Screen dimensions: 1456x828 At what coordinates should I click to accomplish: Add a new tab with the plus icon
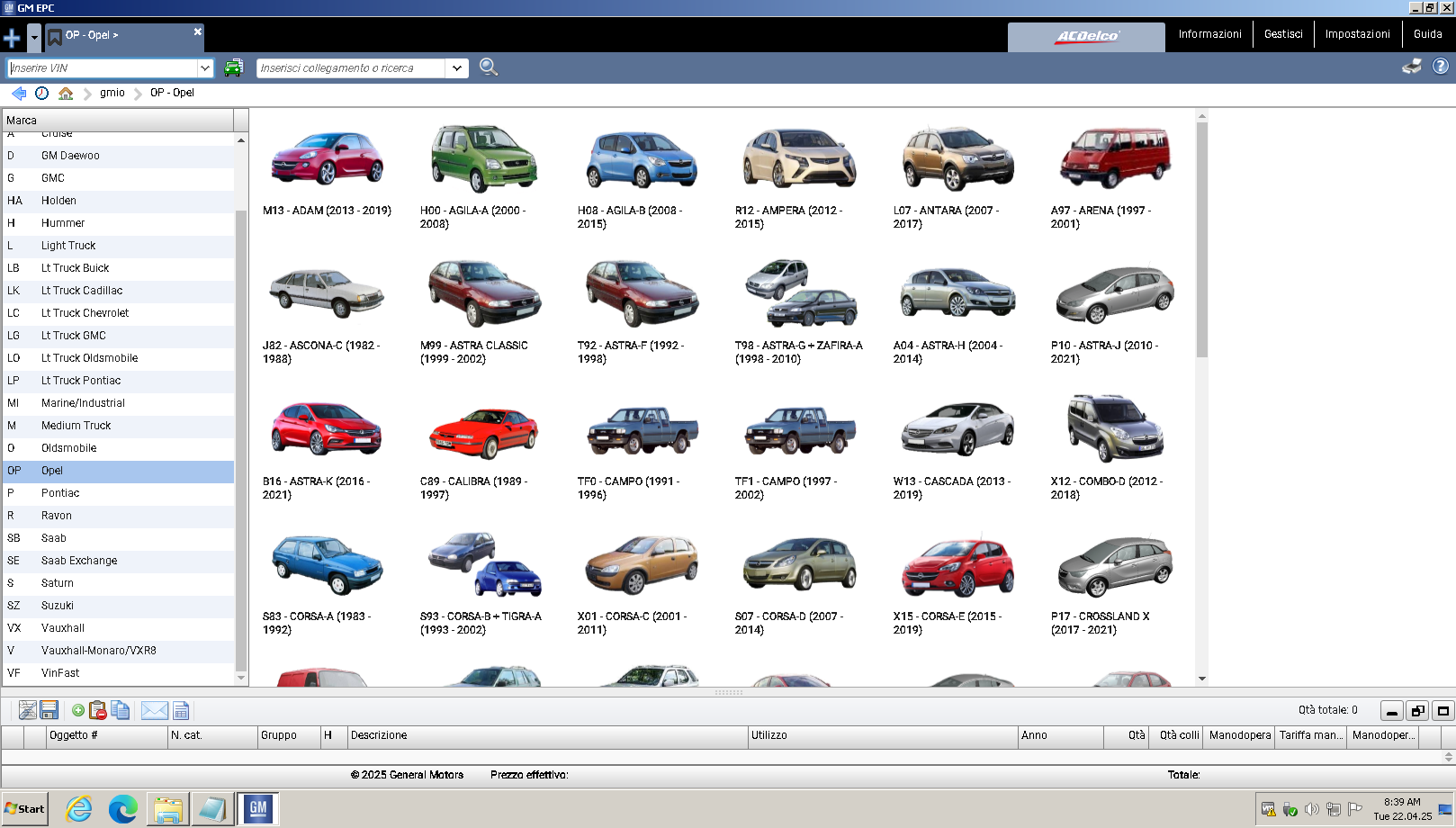click(x=12, y=38)
